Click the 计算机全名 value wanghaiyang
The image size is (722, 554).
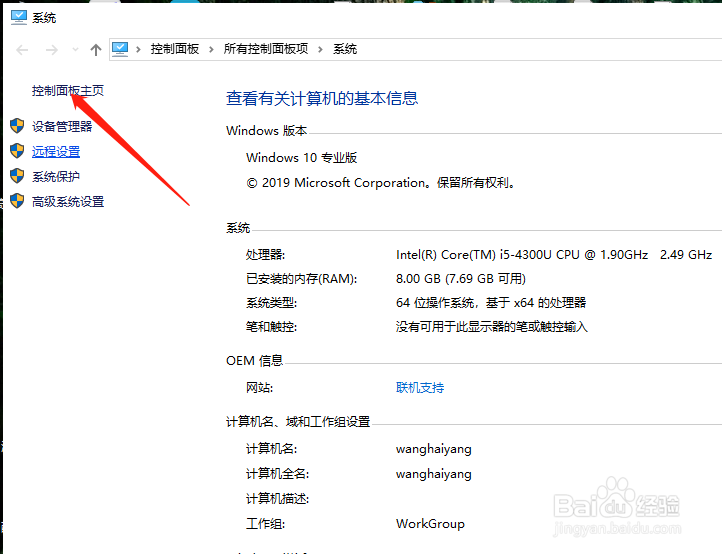coord(434,474)
